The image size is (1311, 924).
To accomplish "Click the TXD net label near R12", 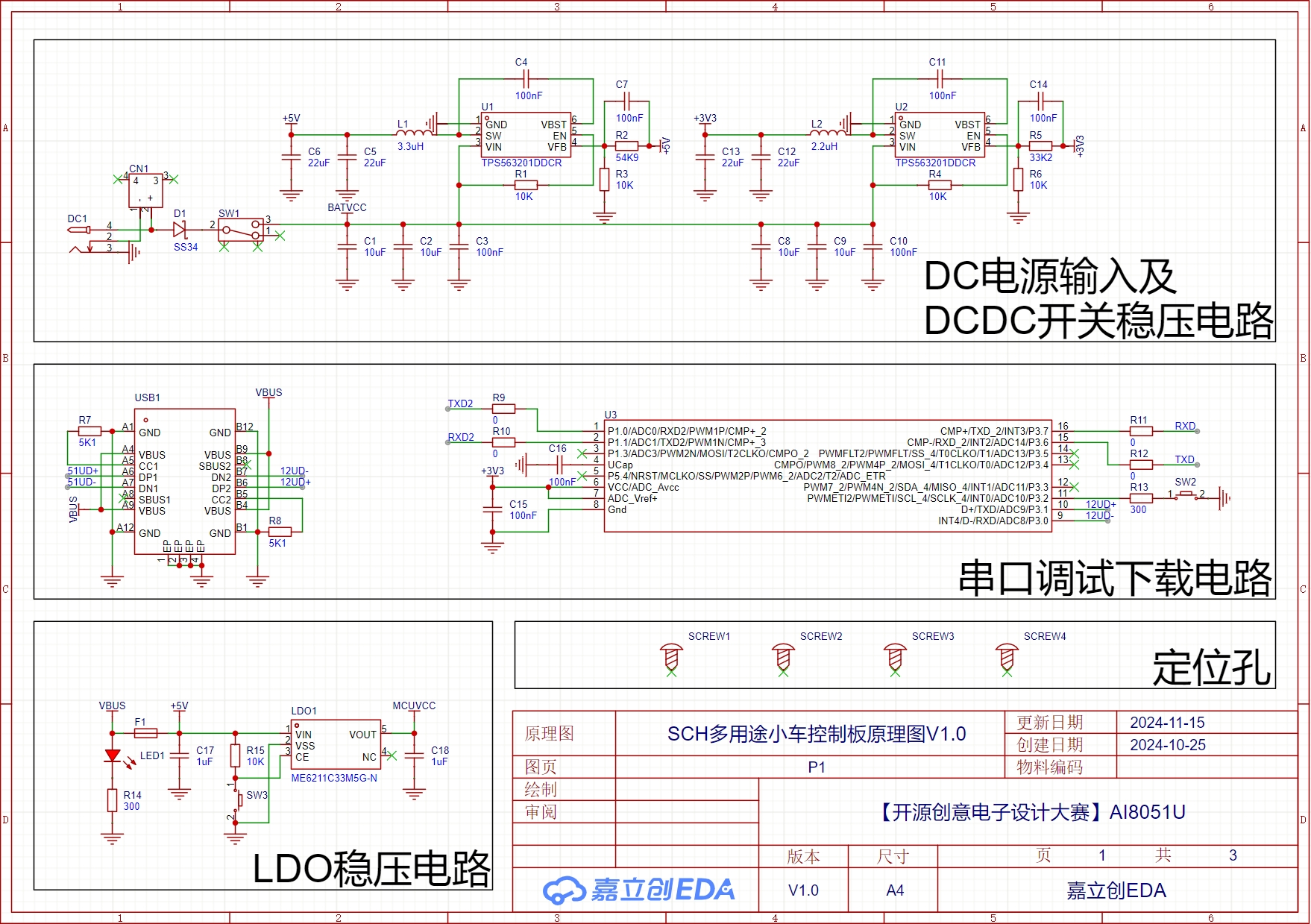I will point(1184,459).
